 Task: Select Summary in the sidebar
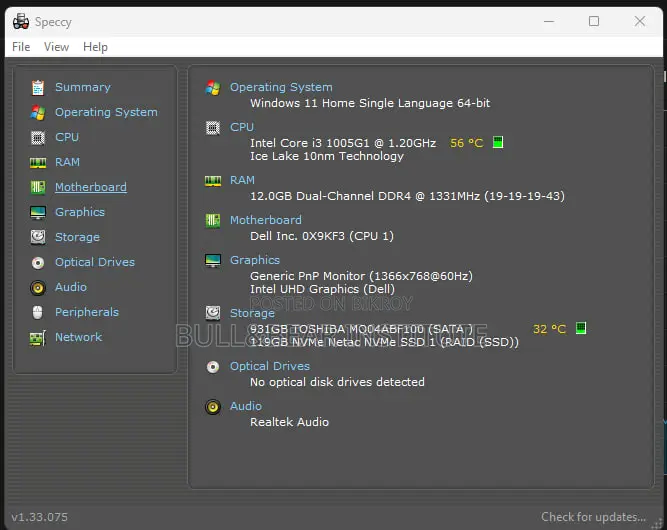click(83, 87)
